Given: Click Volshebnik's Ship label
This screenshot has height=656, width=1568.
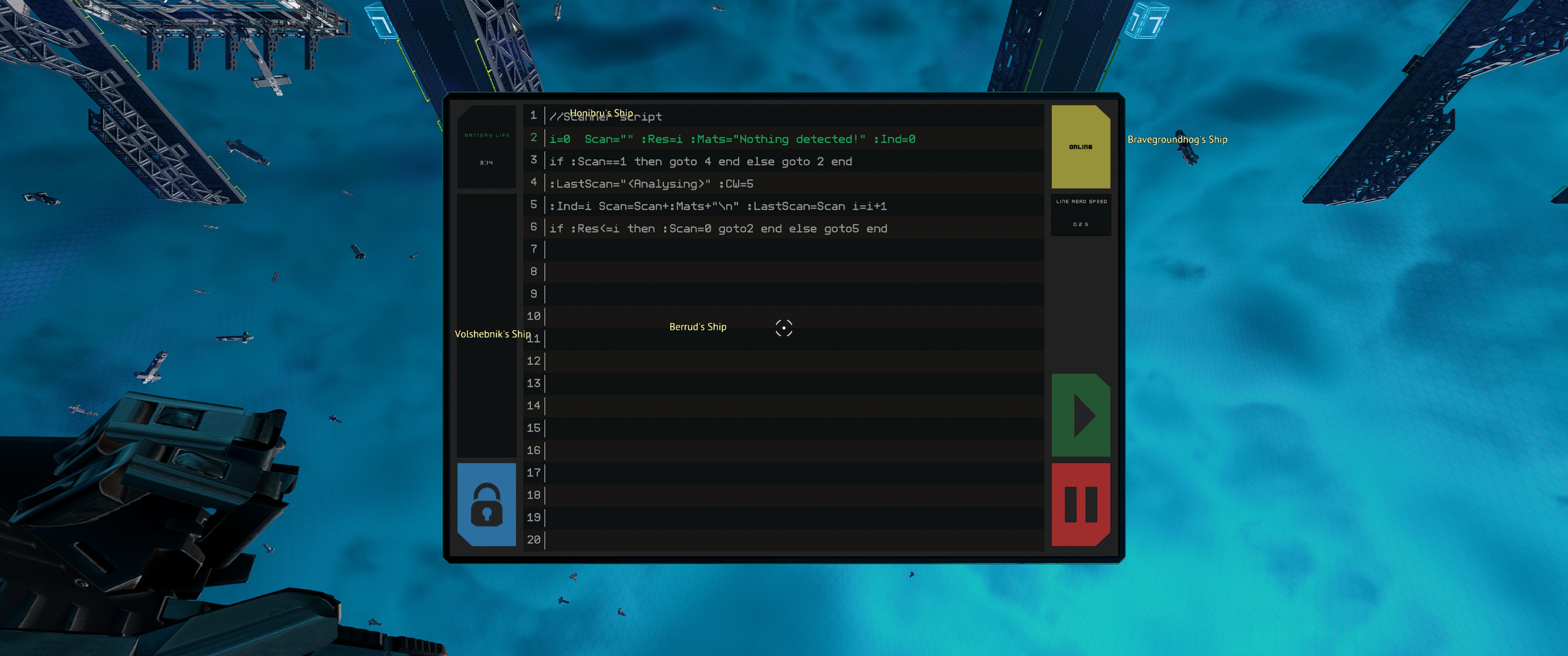Looking at the screenshot, I should point(492,334).
